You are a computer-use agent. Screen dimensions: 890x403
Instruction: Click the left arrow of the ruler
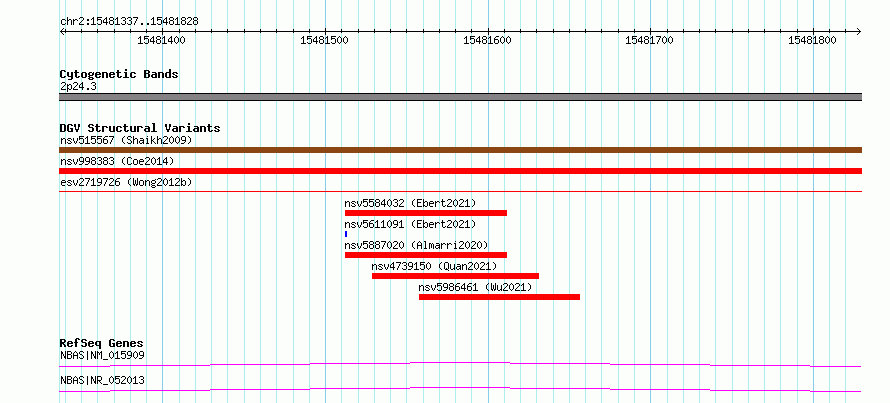click(62, 31)
